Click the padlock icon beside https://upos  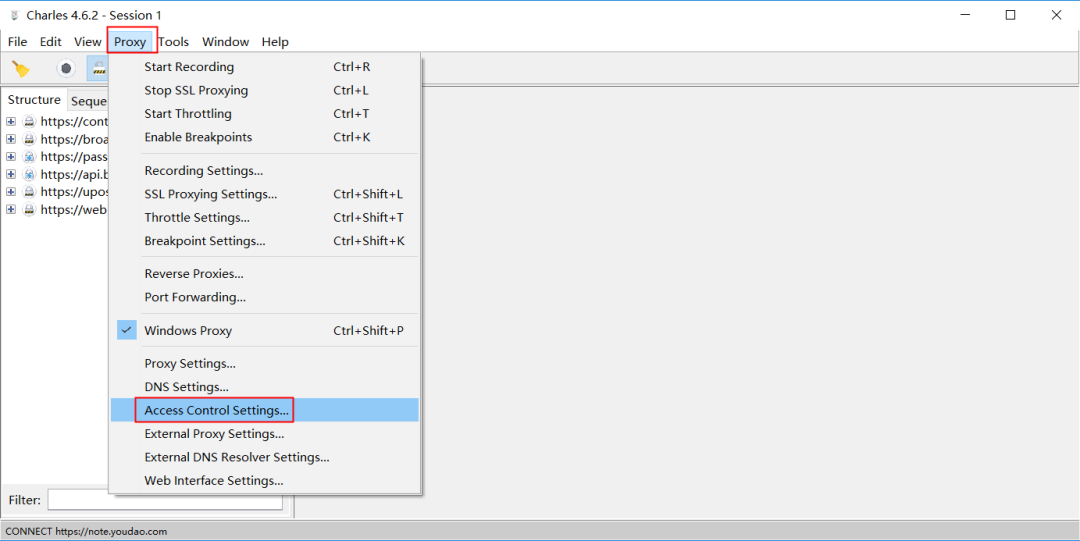click(29, 192)
